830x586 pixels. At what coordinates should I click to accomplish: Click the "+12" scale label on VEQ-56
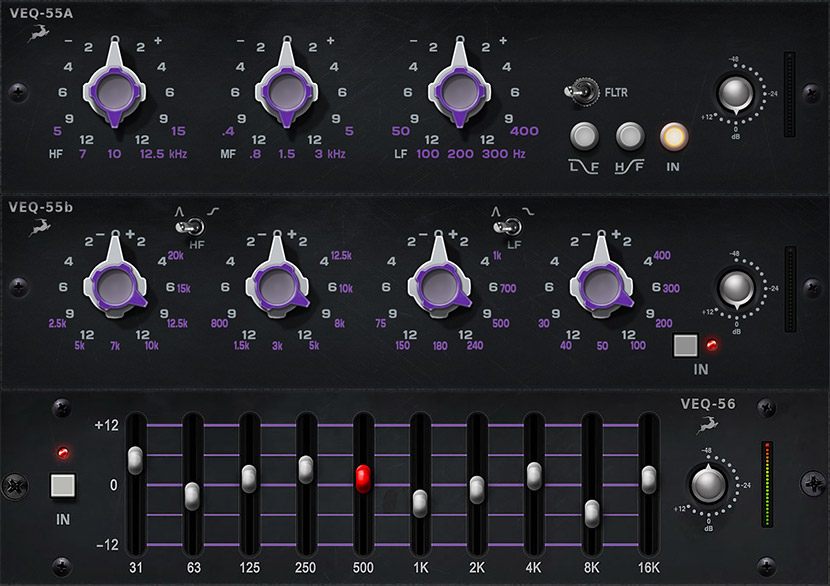pyautogui.click(x=106, y=425)
